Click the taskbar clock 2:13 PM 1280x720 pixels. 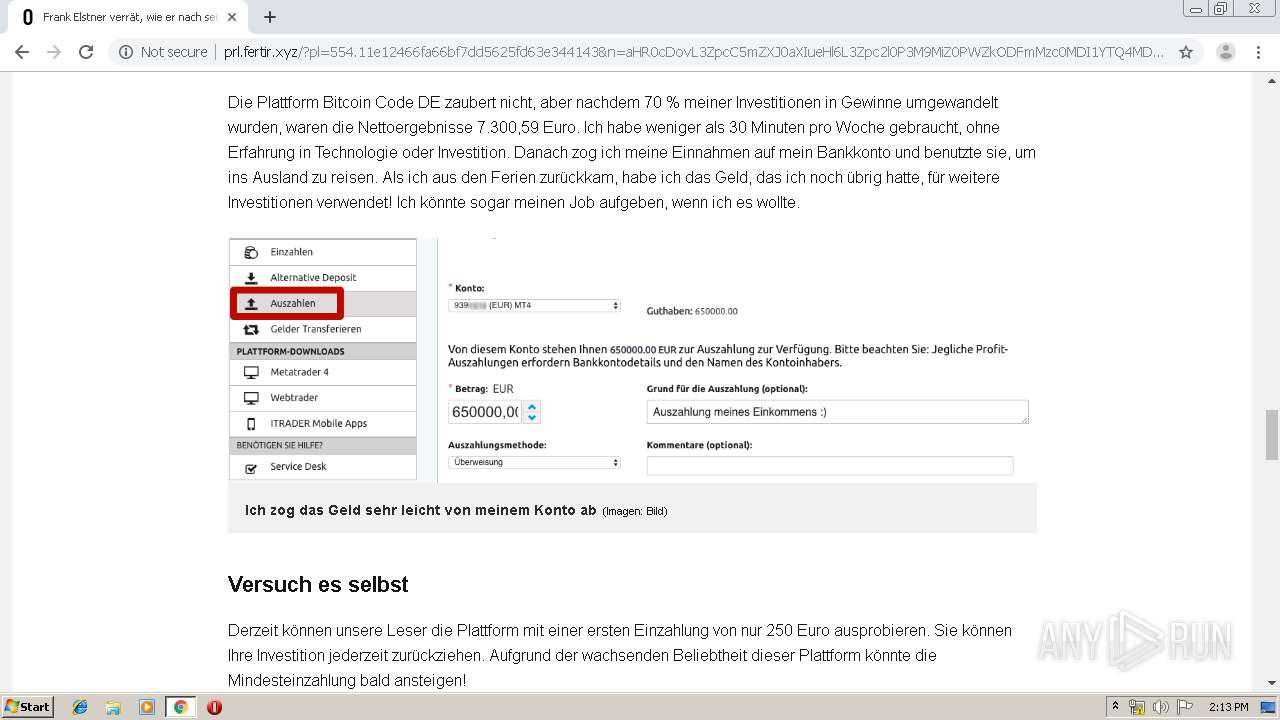pos(1228,707)
